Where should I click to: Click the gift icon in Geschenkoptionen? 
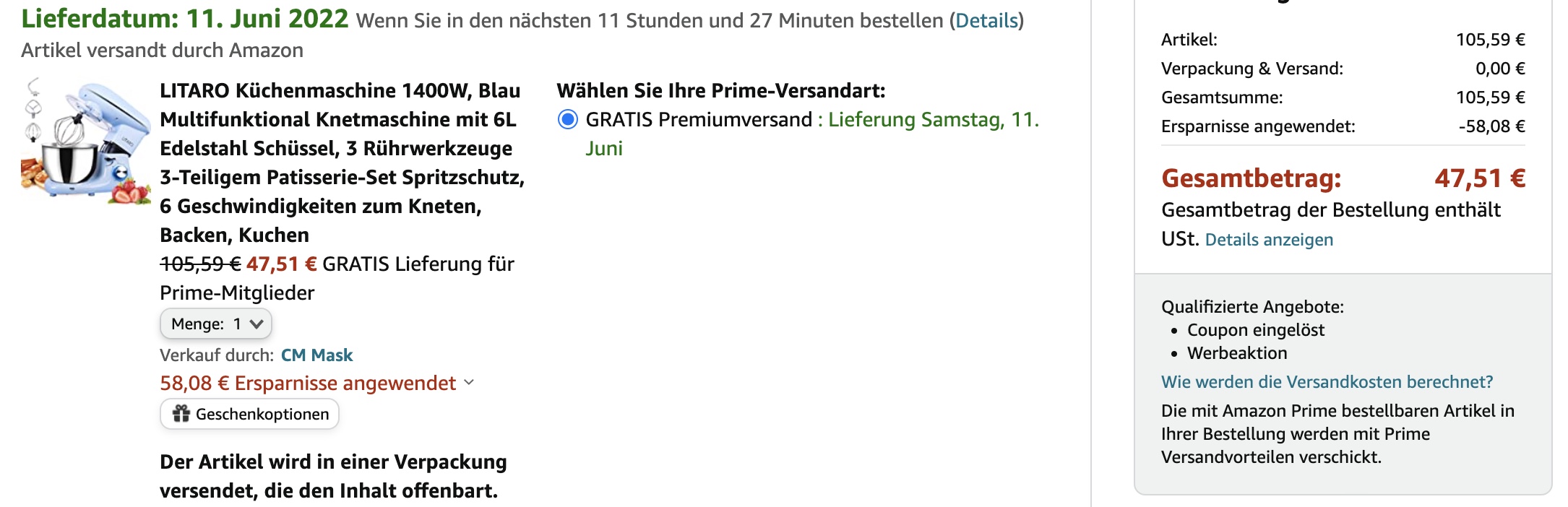[x=181, y=414]
